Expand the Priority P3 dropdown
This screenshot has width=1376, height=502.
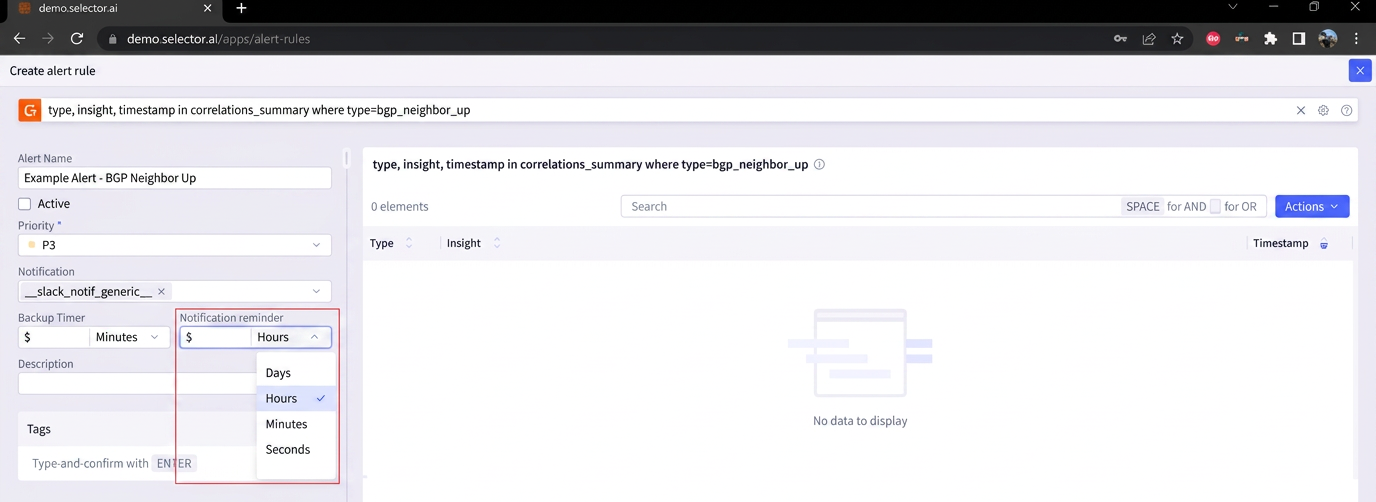coord(175,245)
